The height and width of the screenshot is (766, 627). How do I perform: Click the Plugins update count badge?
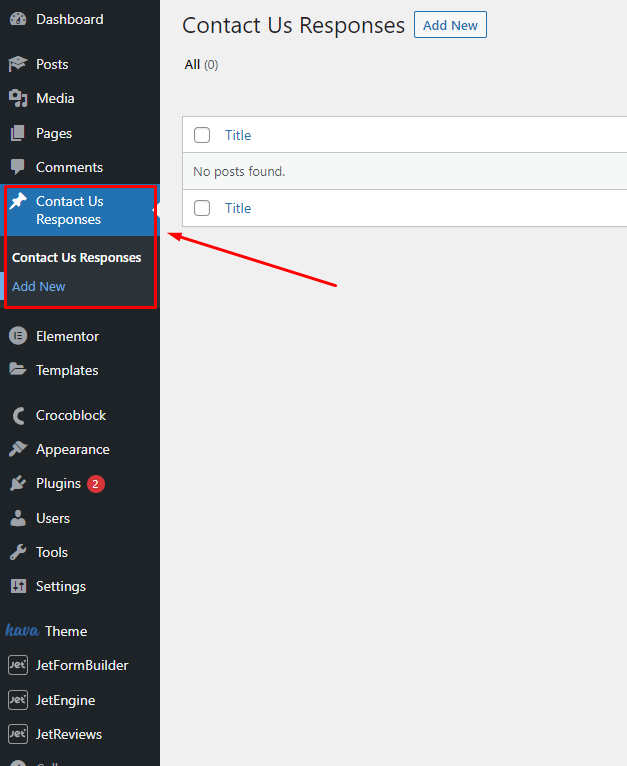(x=96, y=484)
